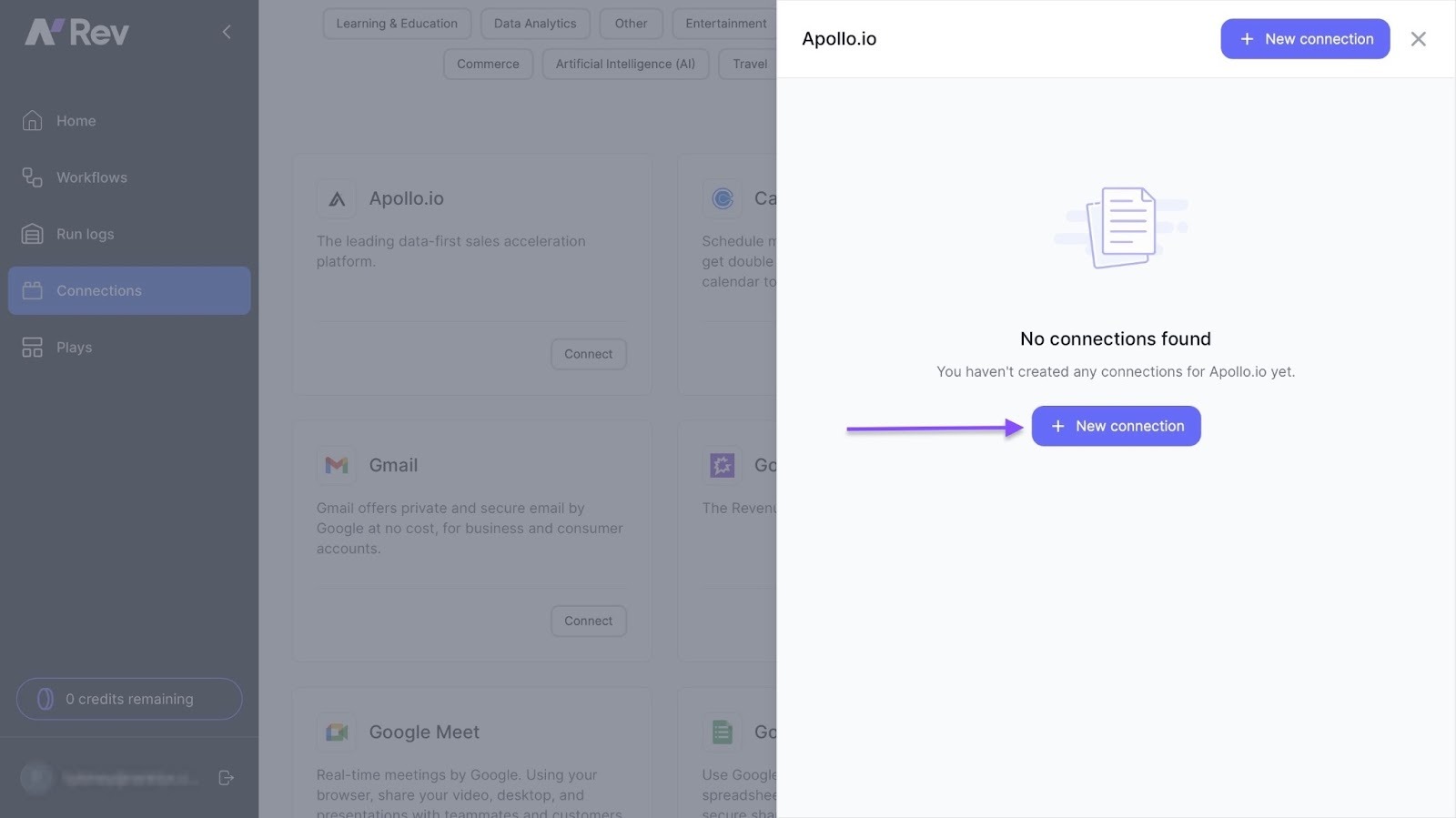Screen dimensions: 1456x818
Task: Filter by Data Analytics category
Action: click(535, 24)
